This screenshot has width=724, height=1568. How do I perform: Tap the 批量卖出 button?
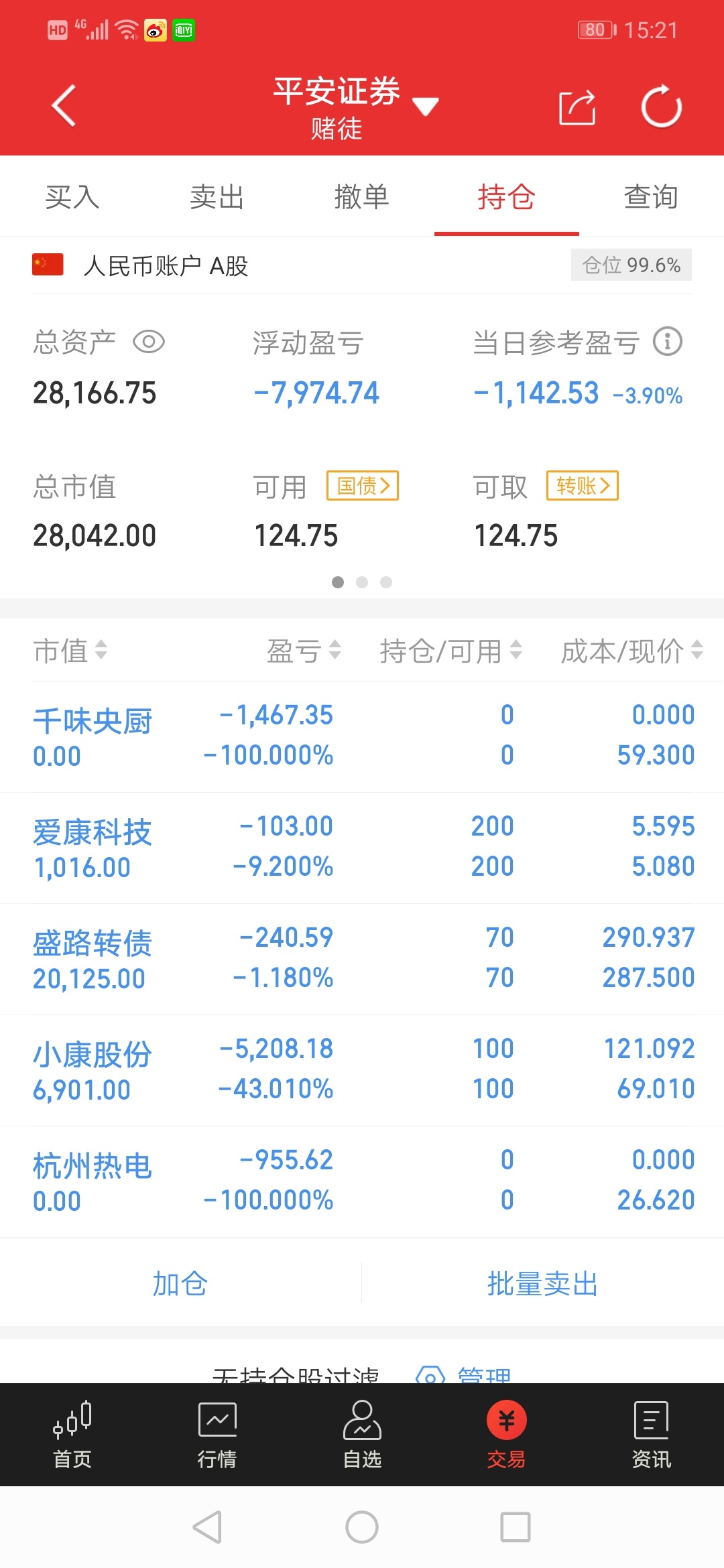click(x=542, y=1283)
